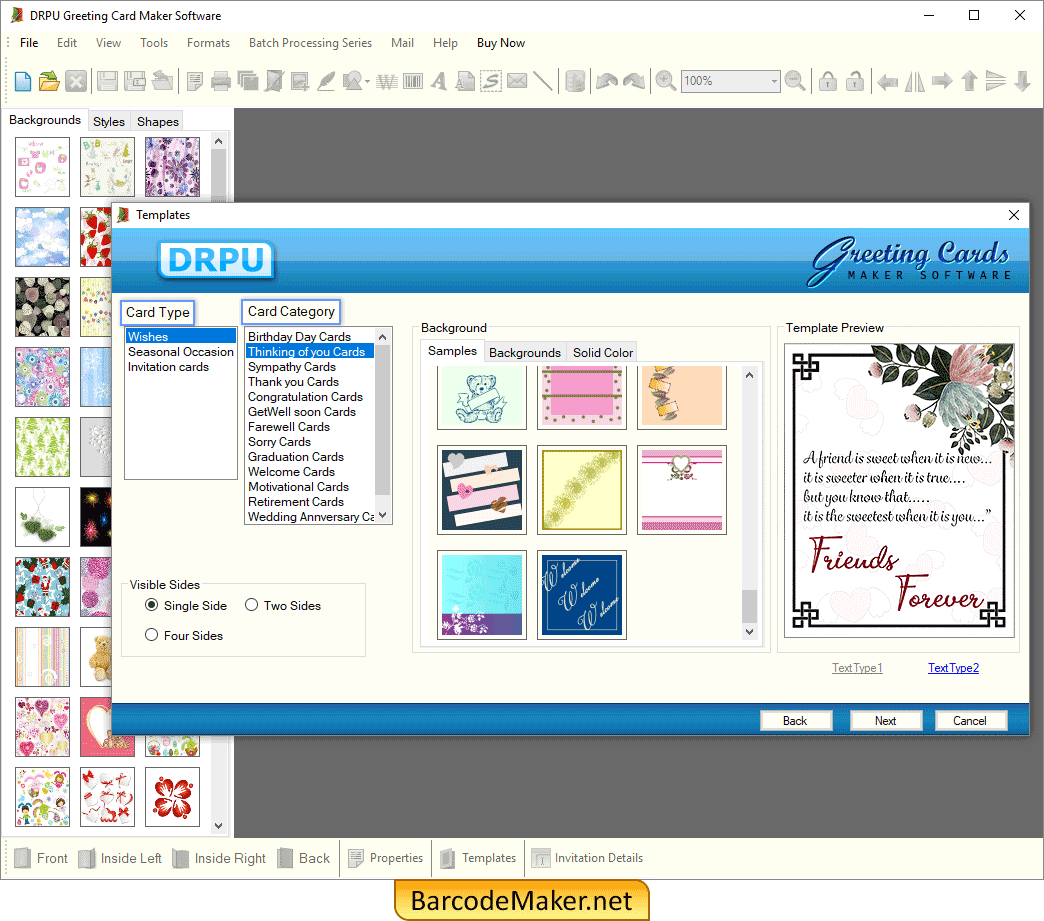The width and height of the screenshot is (1044, 921).
Task: Click the move right arrow icon
Action: [942, 81]
